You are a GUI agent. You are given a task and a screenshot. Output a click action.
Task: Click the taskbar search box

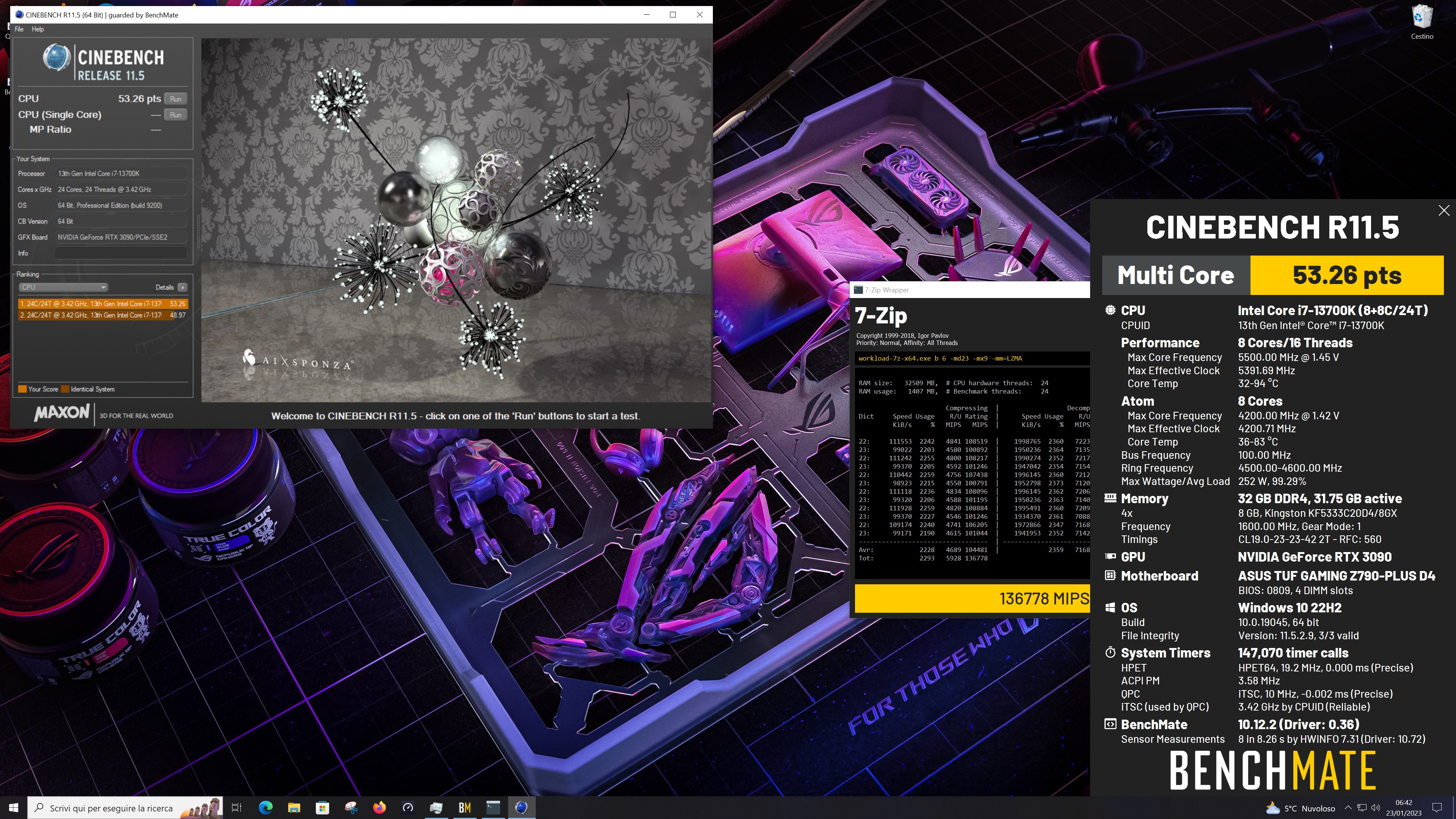pyautogui.click(x=125, y=808)
